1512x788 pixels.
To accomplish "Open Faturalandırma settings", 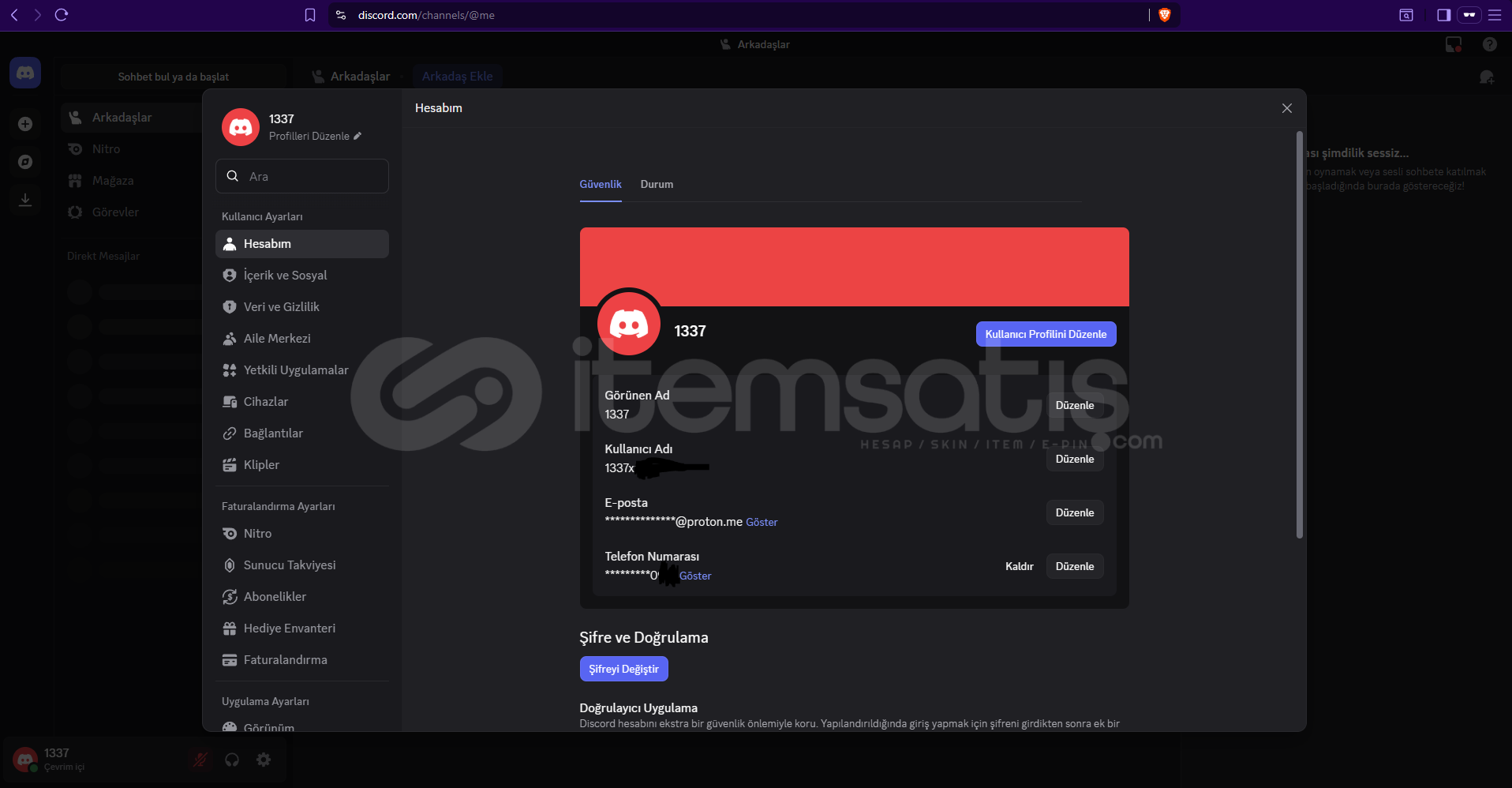I will pyautogui.click(x=302, y=660).
